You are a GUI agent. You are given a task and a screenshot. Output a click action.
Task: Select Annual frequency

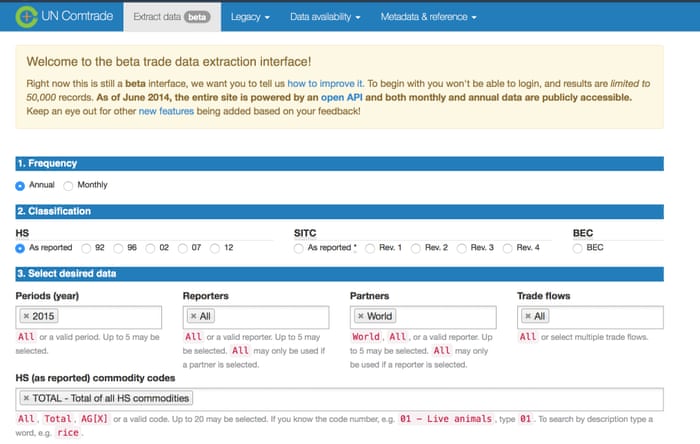(x=20, y=186)
